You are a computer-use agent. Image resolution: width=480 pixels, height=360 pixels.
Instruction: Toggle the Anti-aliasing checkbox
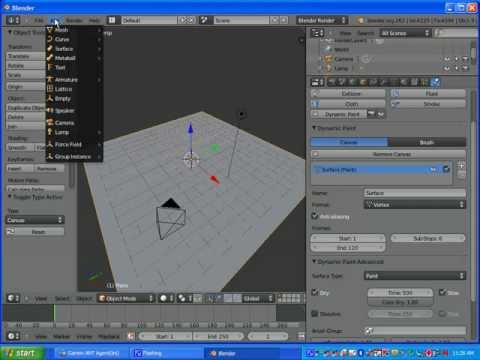(315, 216)
